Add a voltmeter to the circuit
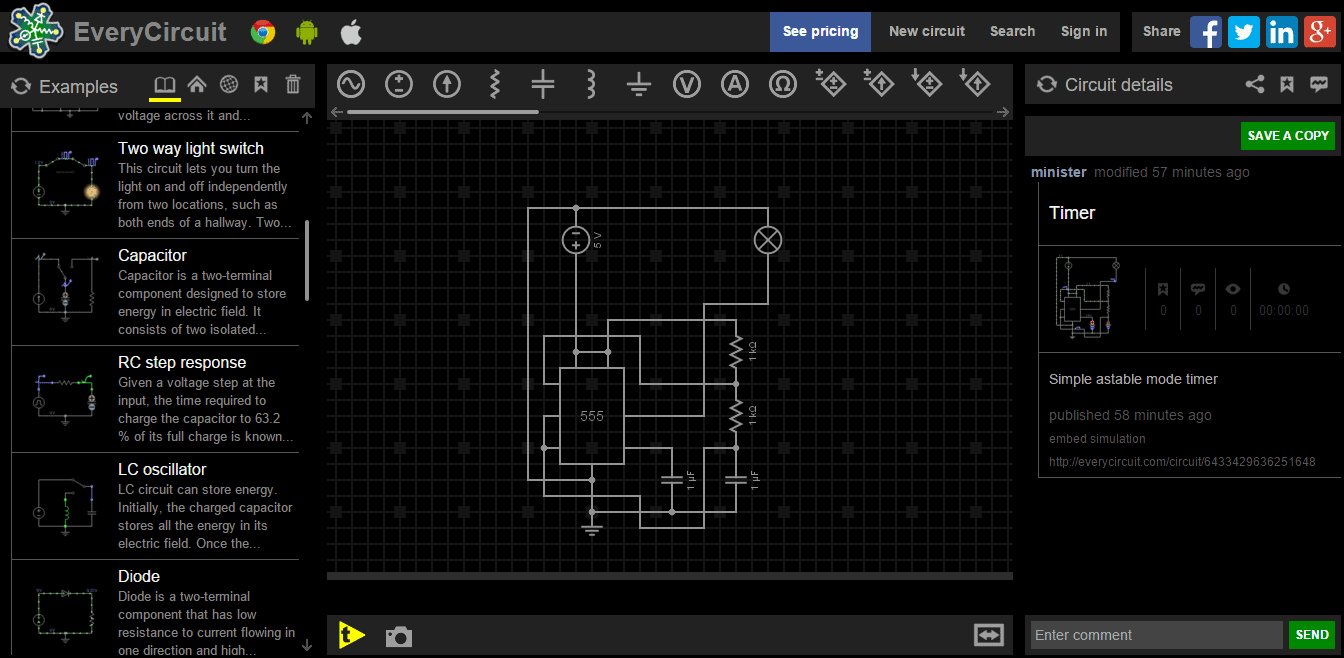Viewport: 1344px width, 658px height. (x=687, y=84)
